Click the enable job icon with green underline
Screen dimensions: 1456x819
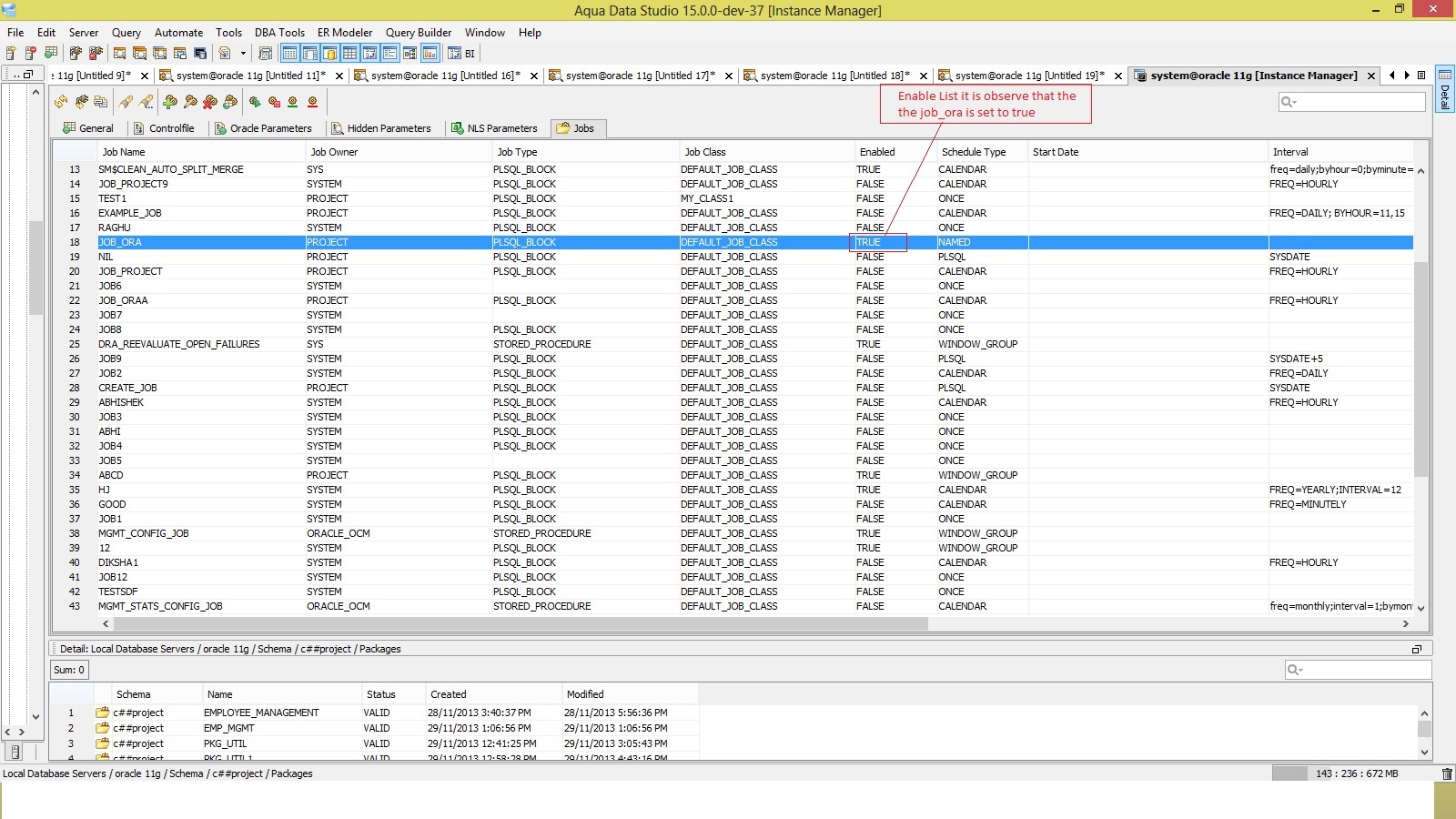coord(293,102)
